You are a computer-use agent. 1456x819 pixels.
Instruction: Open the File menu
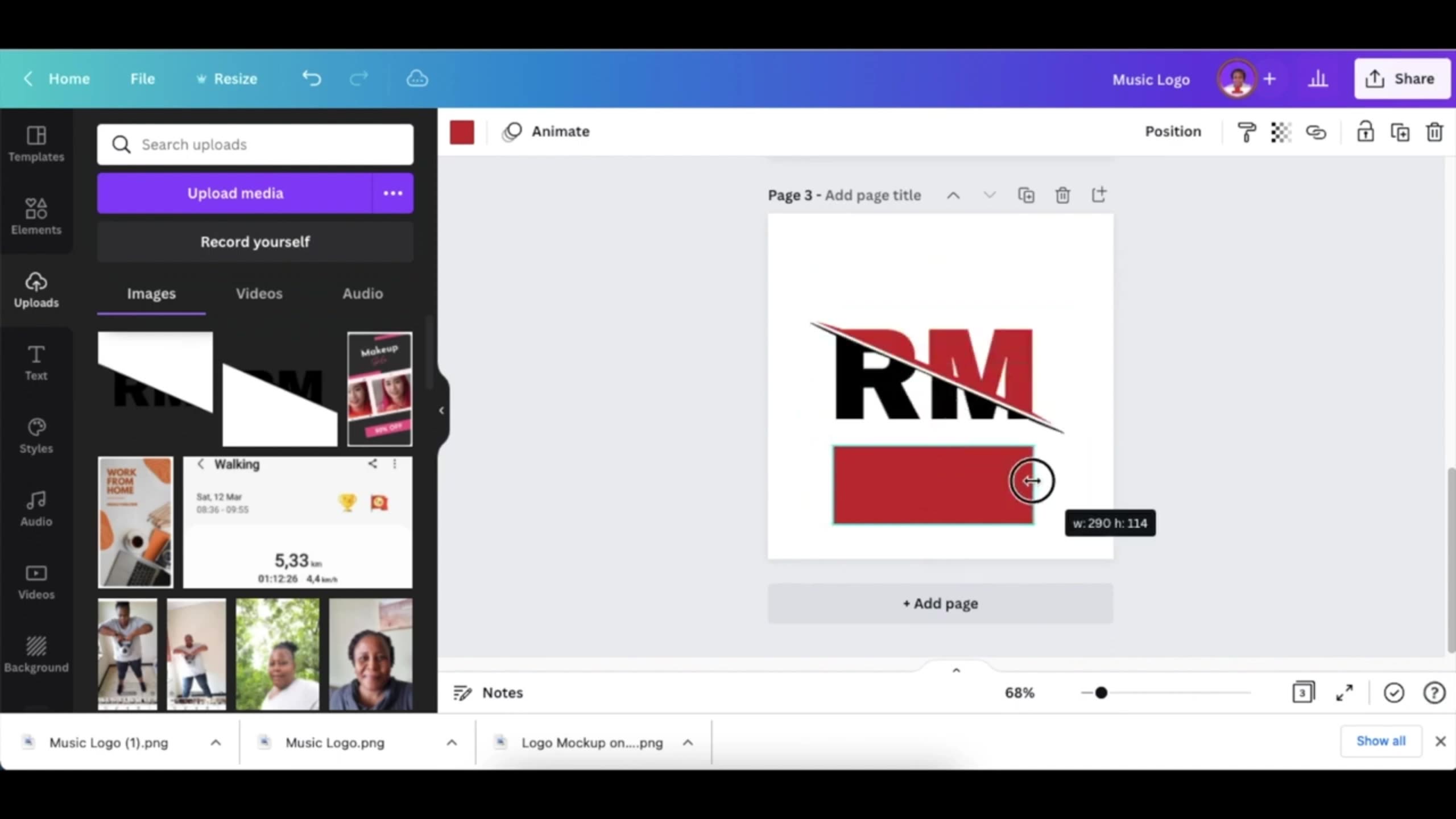142,78
